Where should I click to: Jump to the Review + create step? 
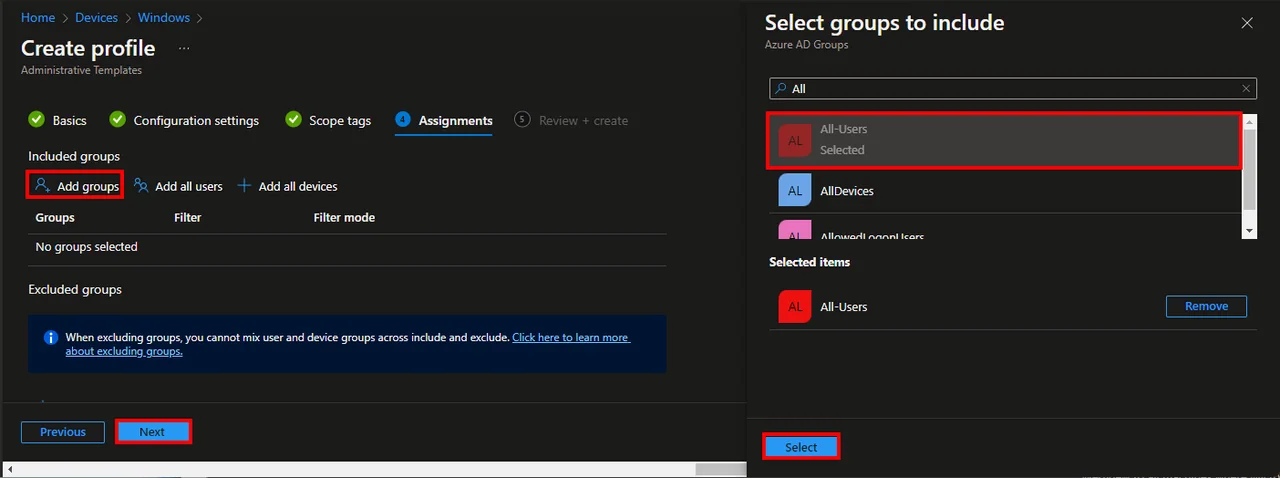pyautogui.click(x=583, y=120)
